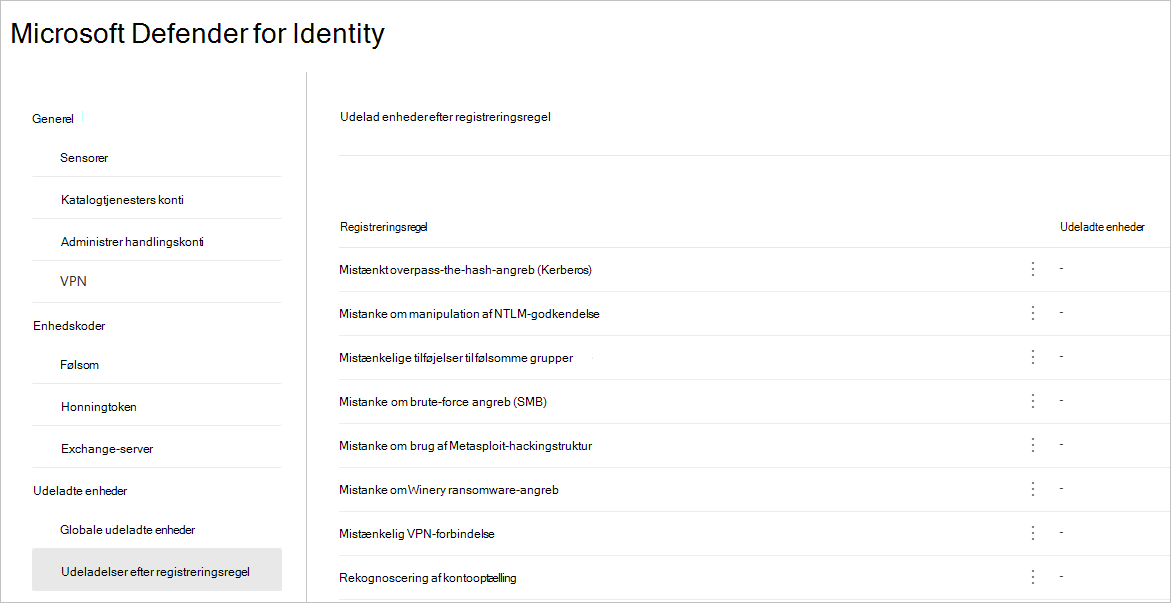Select the Følsom entity tag page
This screenshot has height=603, width=1171.
pyautogui.click(x=79, y=365)
